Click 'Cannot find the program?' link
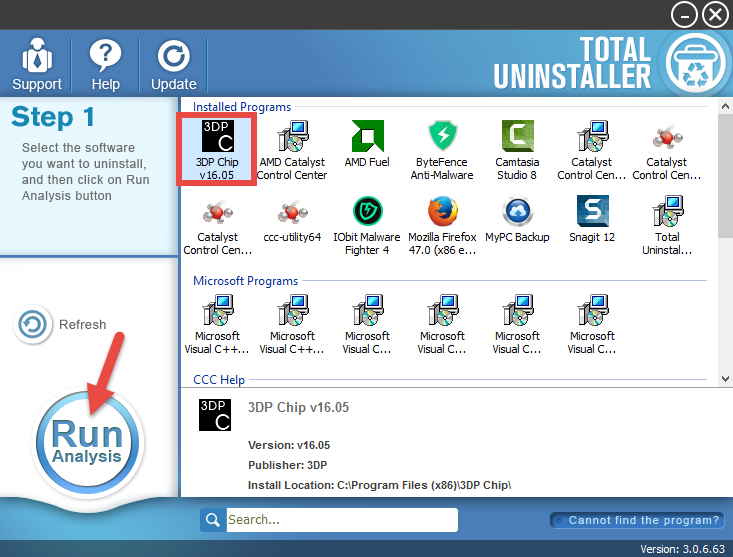The image size is (733, 557). tap(636, 520)
